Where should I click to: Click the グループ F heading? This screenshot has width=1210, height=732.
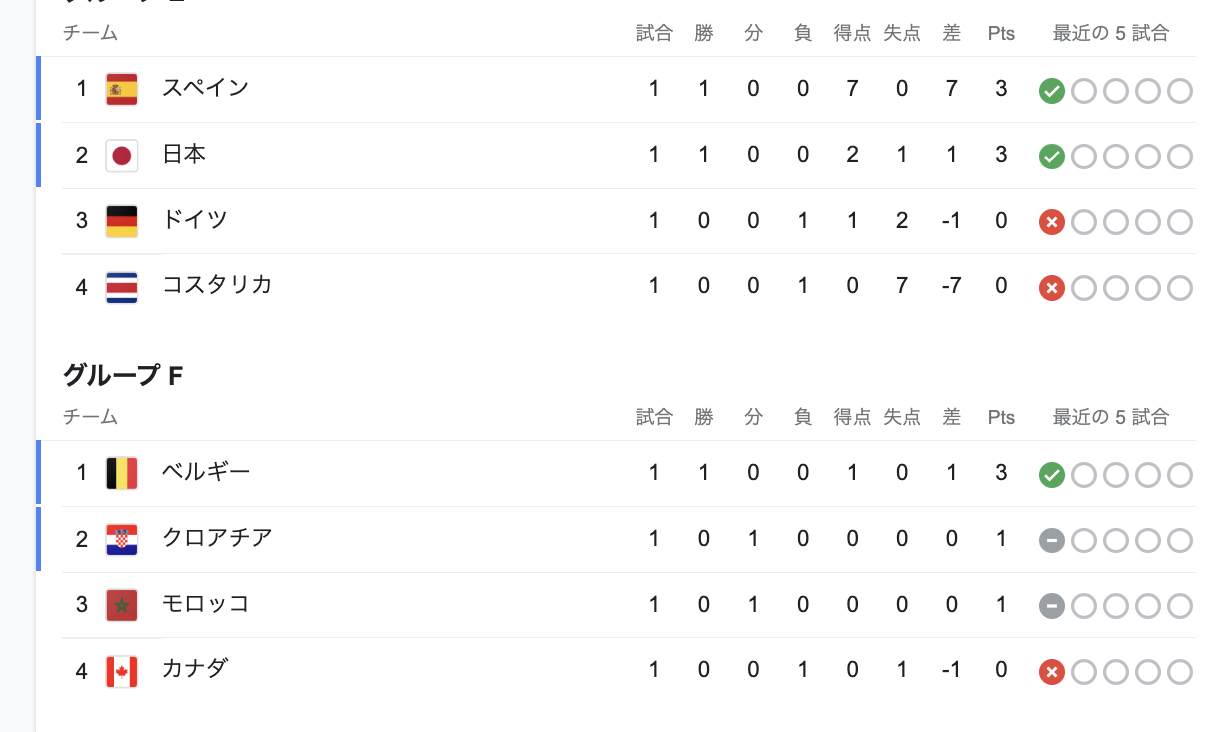coord(123,376)
